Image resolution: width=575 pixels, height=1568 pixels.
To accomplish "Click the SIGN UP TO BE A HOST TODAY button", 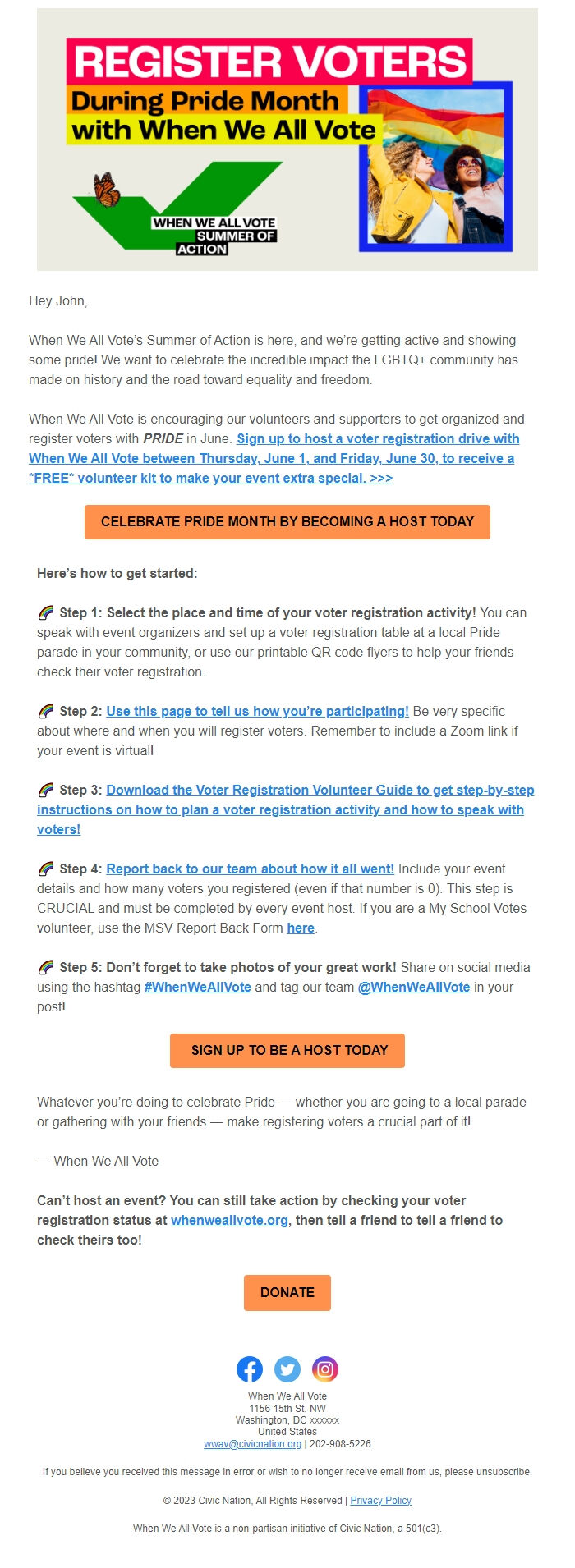I will [287, 1050].
